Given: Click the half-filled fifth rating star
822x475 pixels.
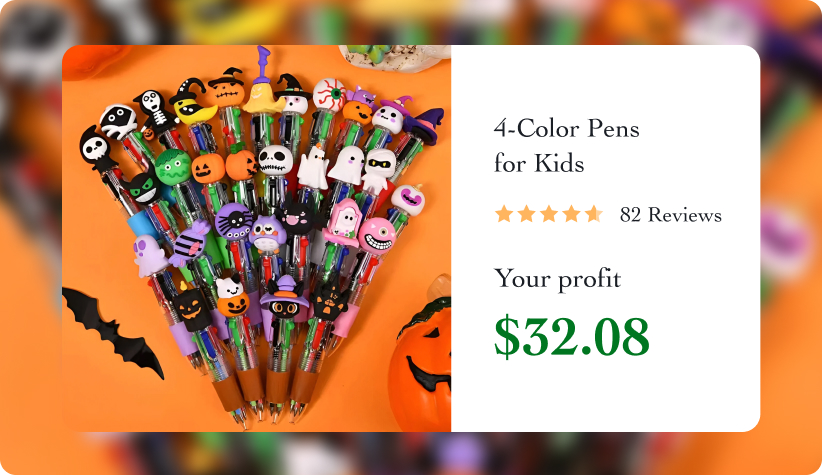Looking at the screenshot, I should (x=594, y=214).
